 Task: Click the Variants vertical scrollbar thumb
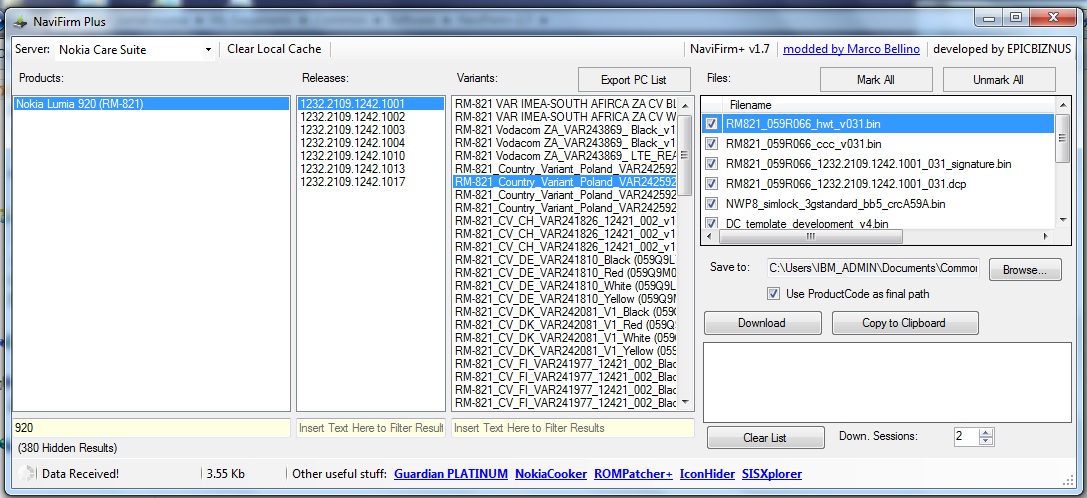click(685, 155)
